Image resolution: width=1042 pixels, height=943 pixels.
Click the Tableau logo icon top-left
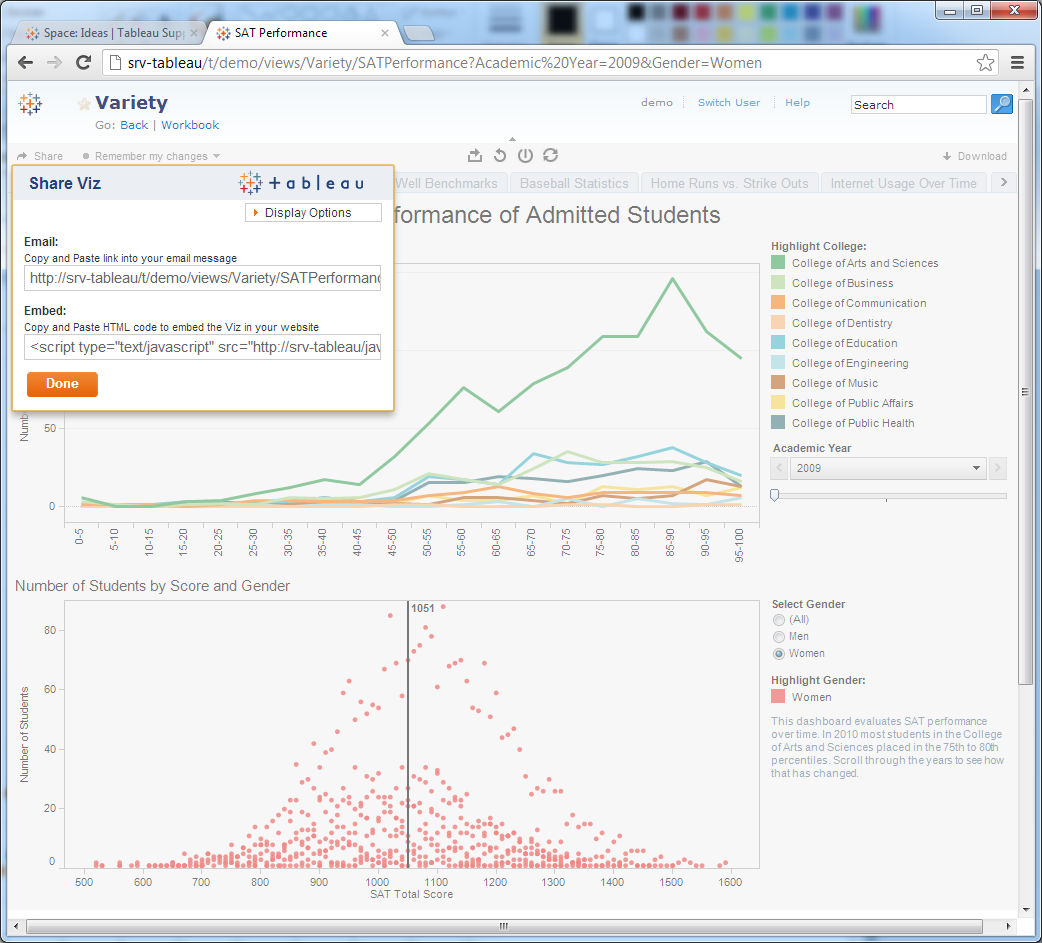tap(30, 104)
